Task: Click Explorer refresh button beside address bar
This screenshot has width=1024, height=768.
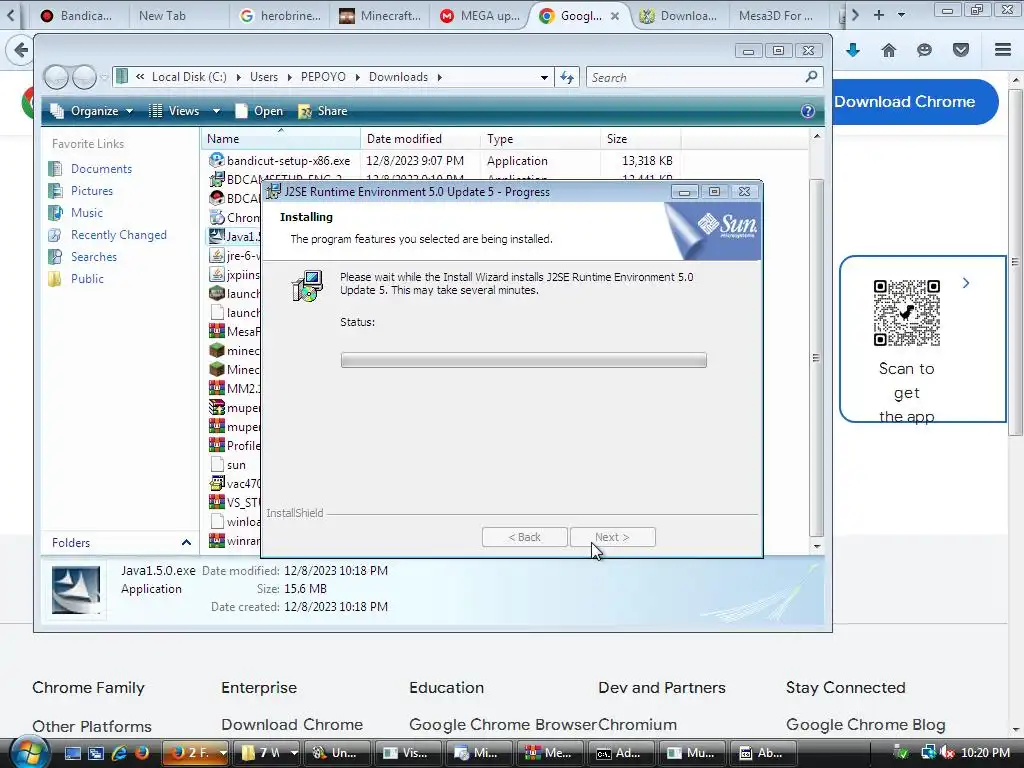Action: pyautogui.click(x=567, y=78)
